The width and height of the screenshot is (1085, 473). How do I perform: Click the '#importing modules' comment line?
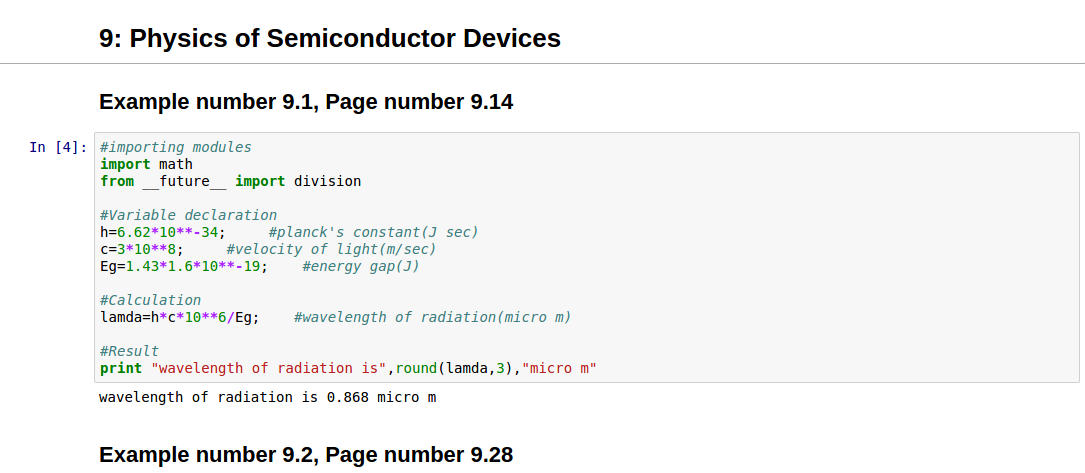[x=175, y=147]
